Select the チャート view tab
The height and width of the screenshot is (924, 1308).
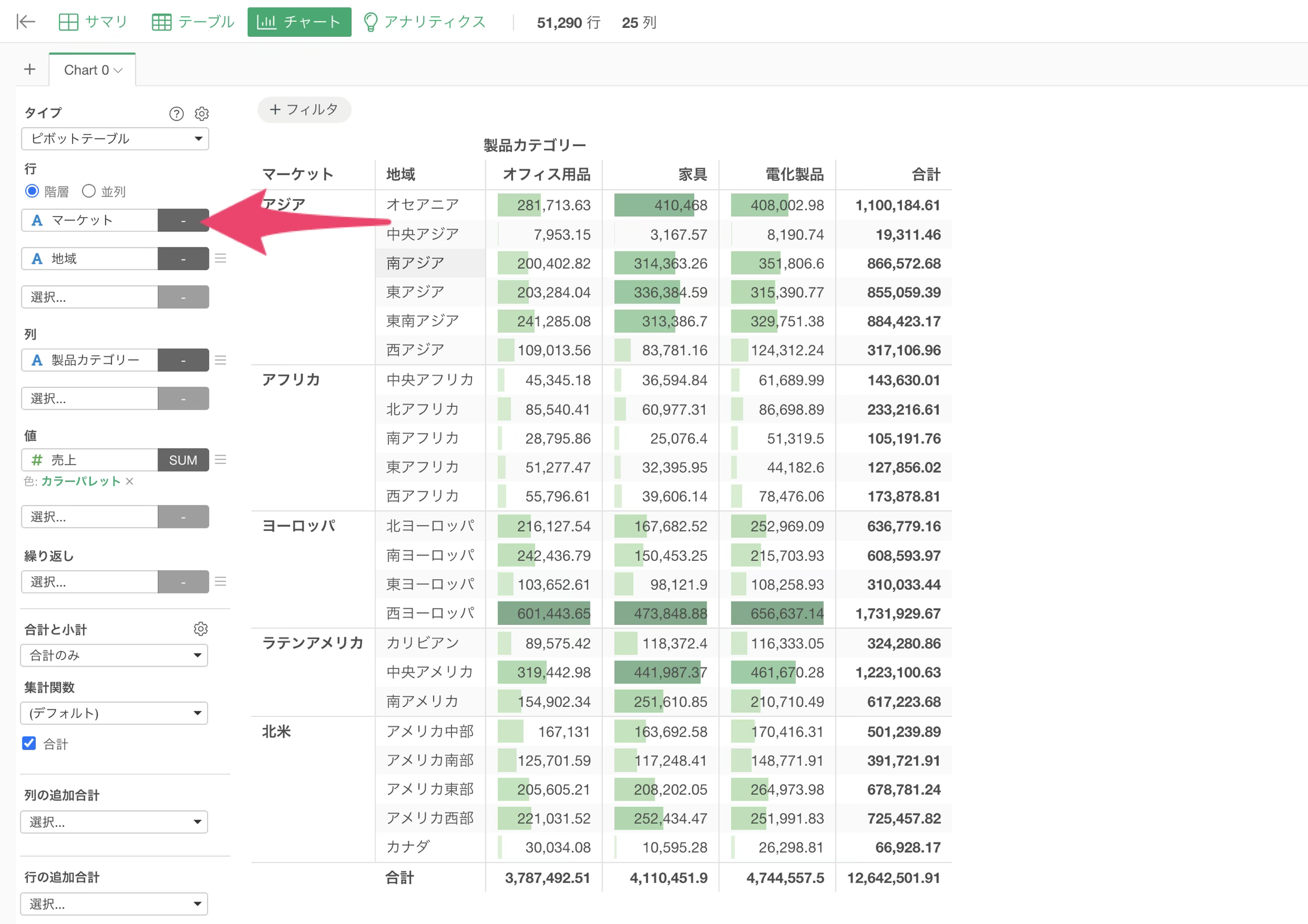[x=299, y=22]
